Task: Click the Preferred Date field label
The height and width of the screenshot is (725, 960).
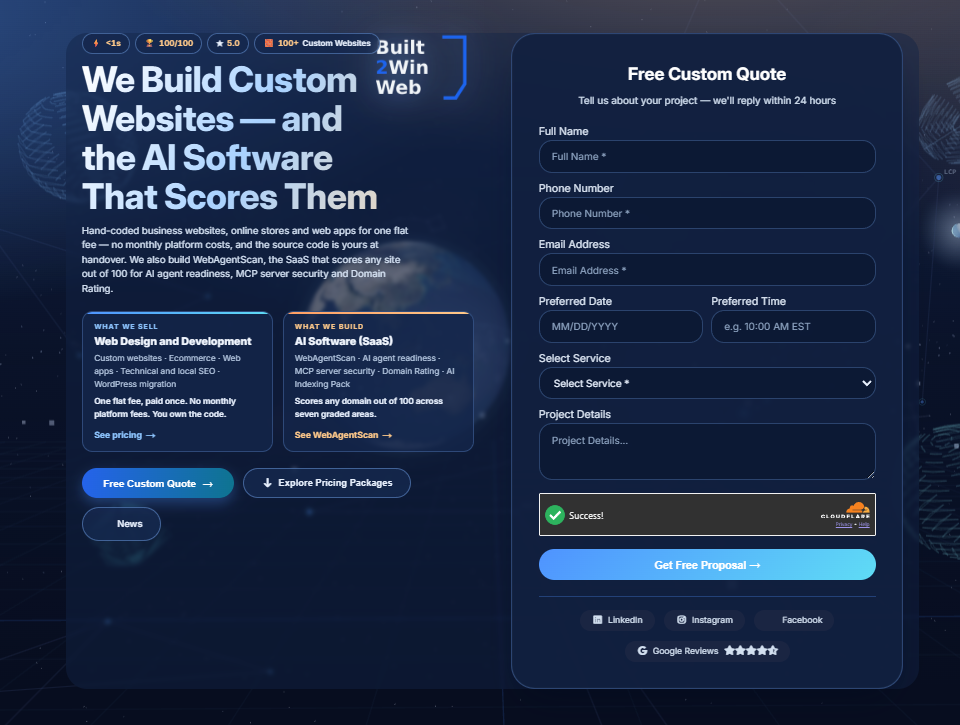Action: coord(575,301)
